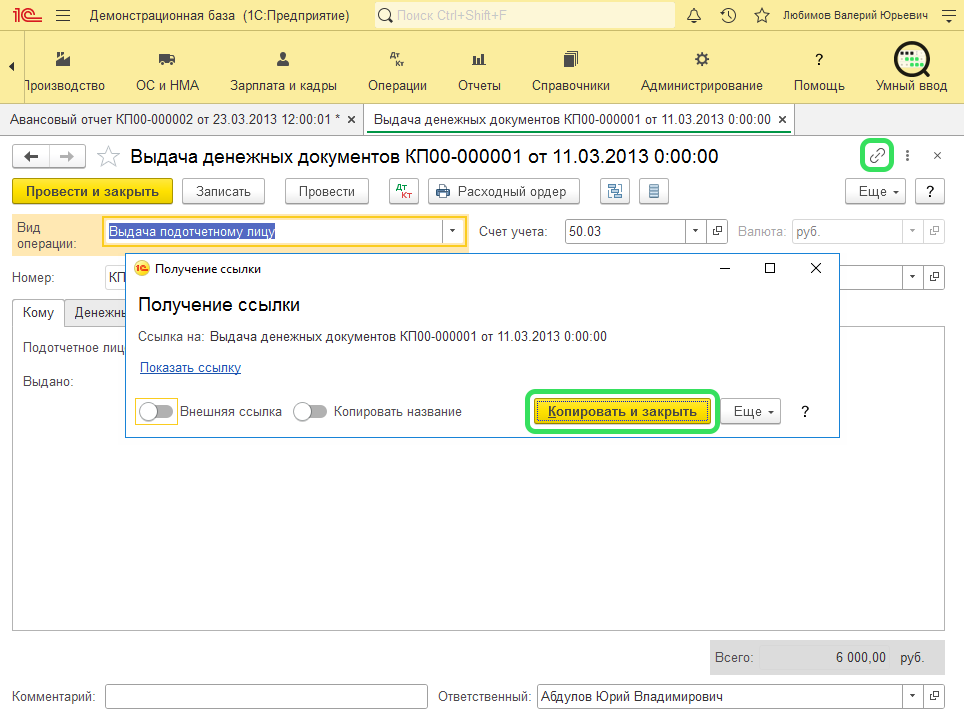Click Копировать и закрыть button
The width and height of the screenshot is (964, 721).
pyautogui.click(x=622, y=411)
